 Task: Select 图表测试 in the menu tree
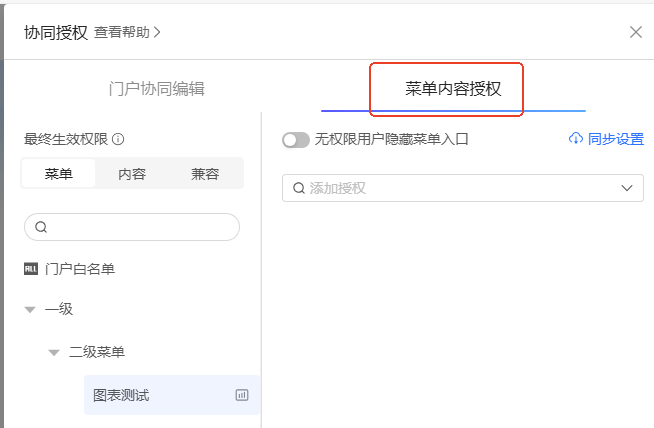(121, 395)
